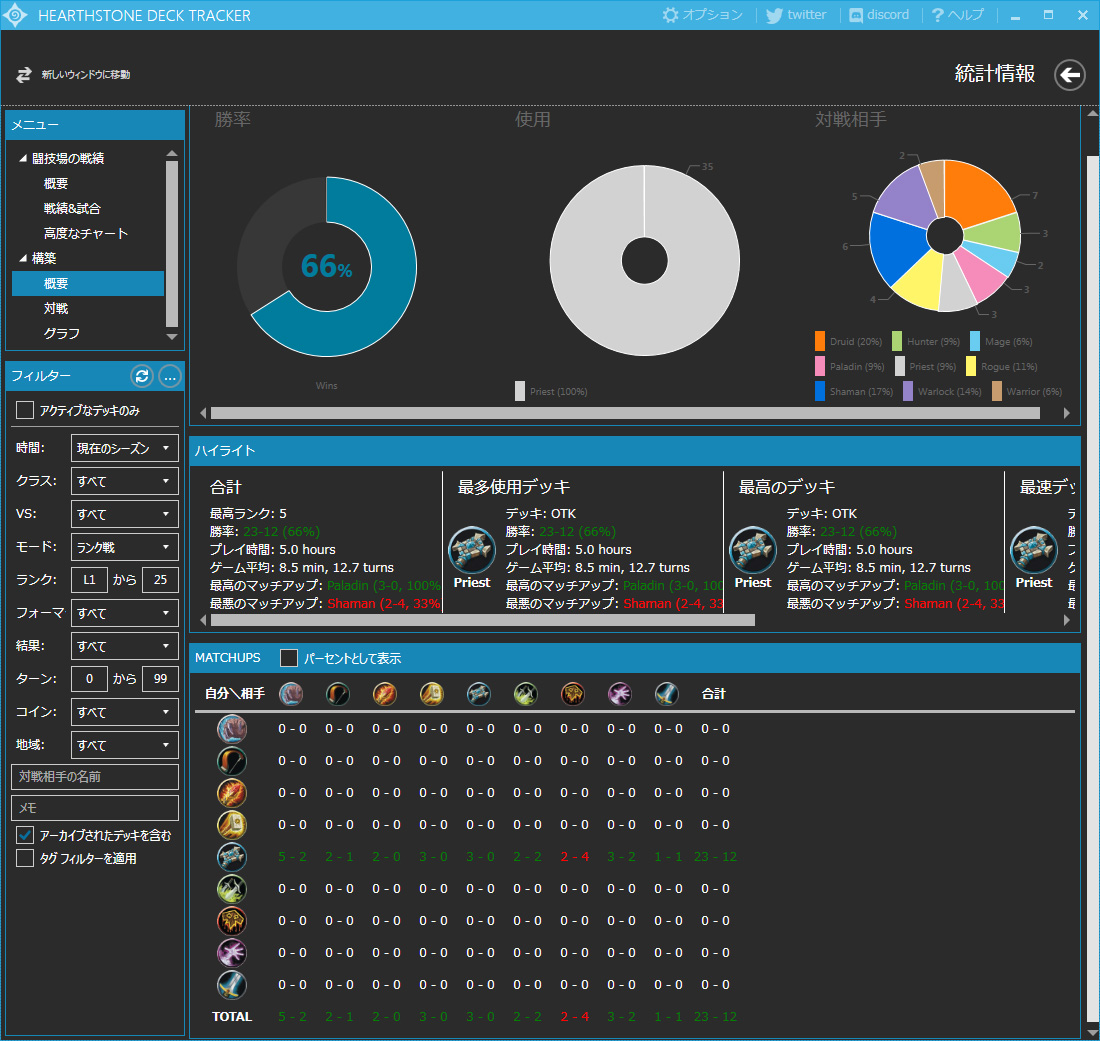
Task: Select the Priest class icon in matchup rows
Action: [x=232, y=857]
